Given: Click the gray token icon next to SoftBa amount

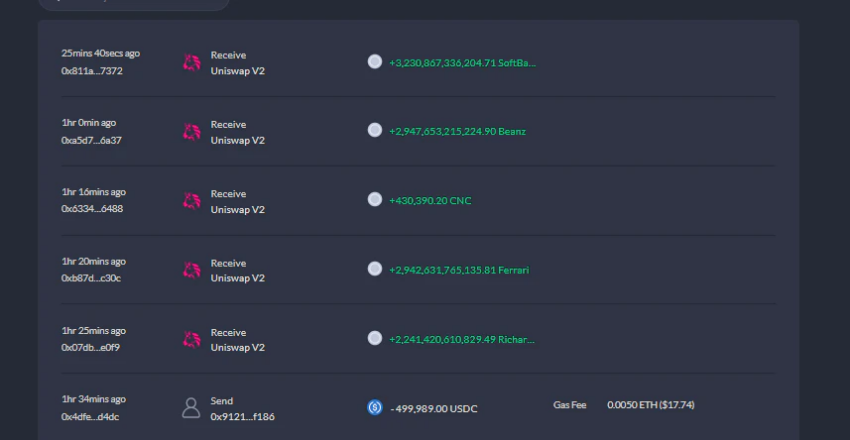Looking at the screenshot, I should (375, 62).
